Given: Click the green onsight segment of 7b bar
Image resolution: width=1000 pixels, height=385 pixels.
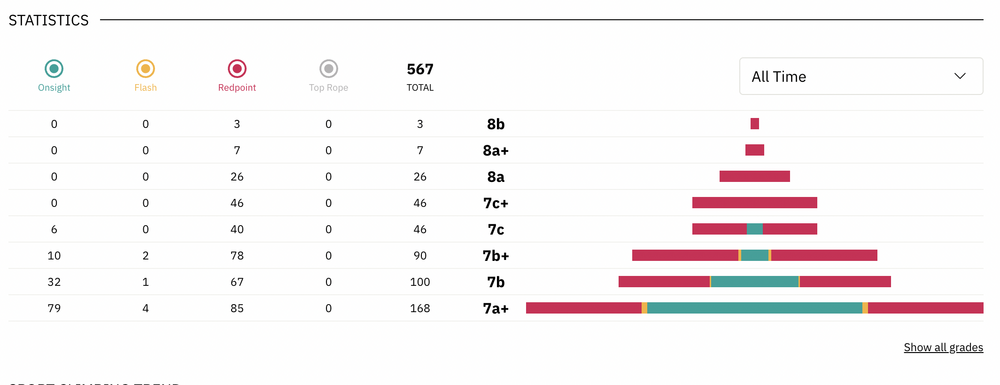Looking at the screenshot, I should click(x=754, y=282).
